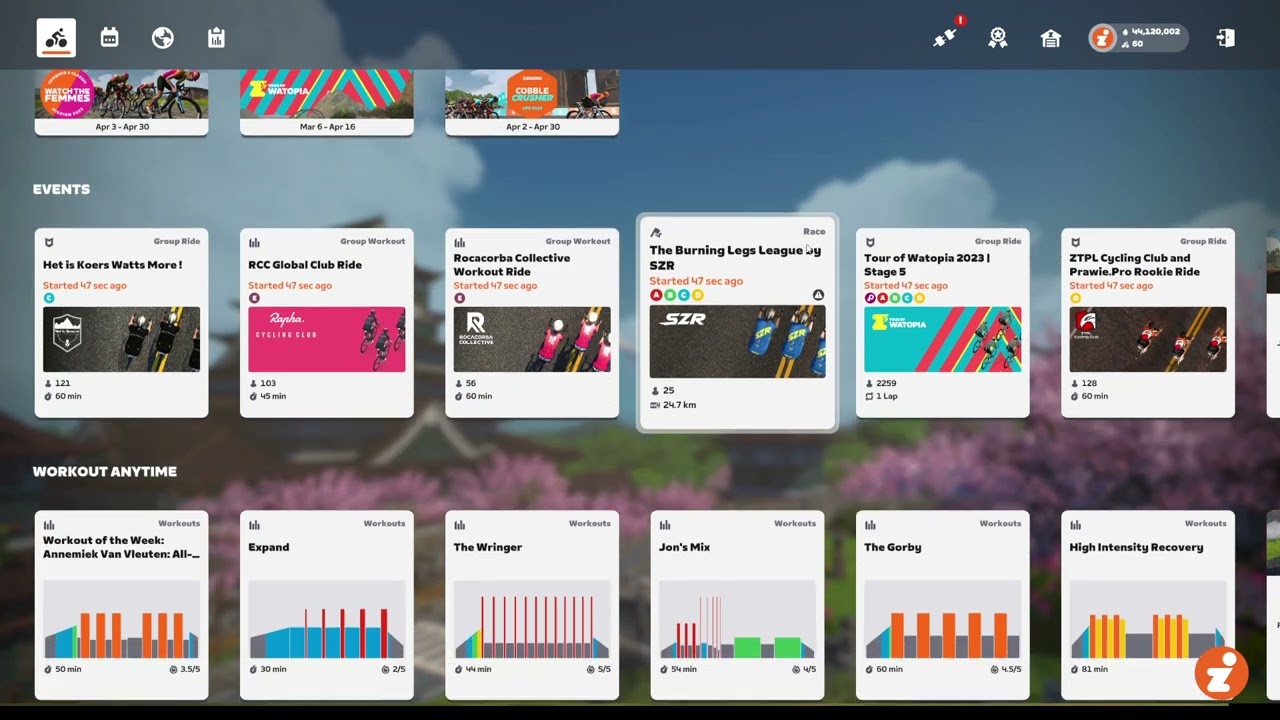Click the Het is Koers event image
1280x720 pixels.
[x=122, y=339]
